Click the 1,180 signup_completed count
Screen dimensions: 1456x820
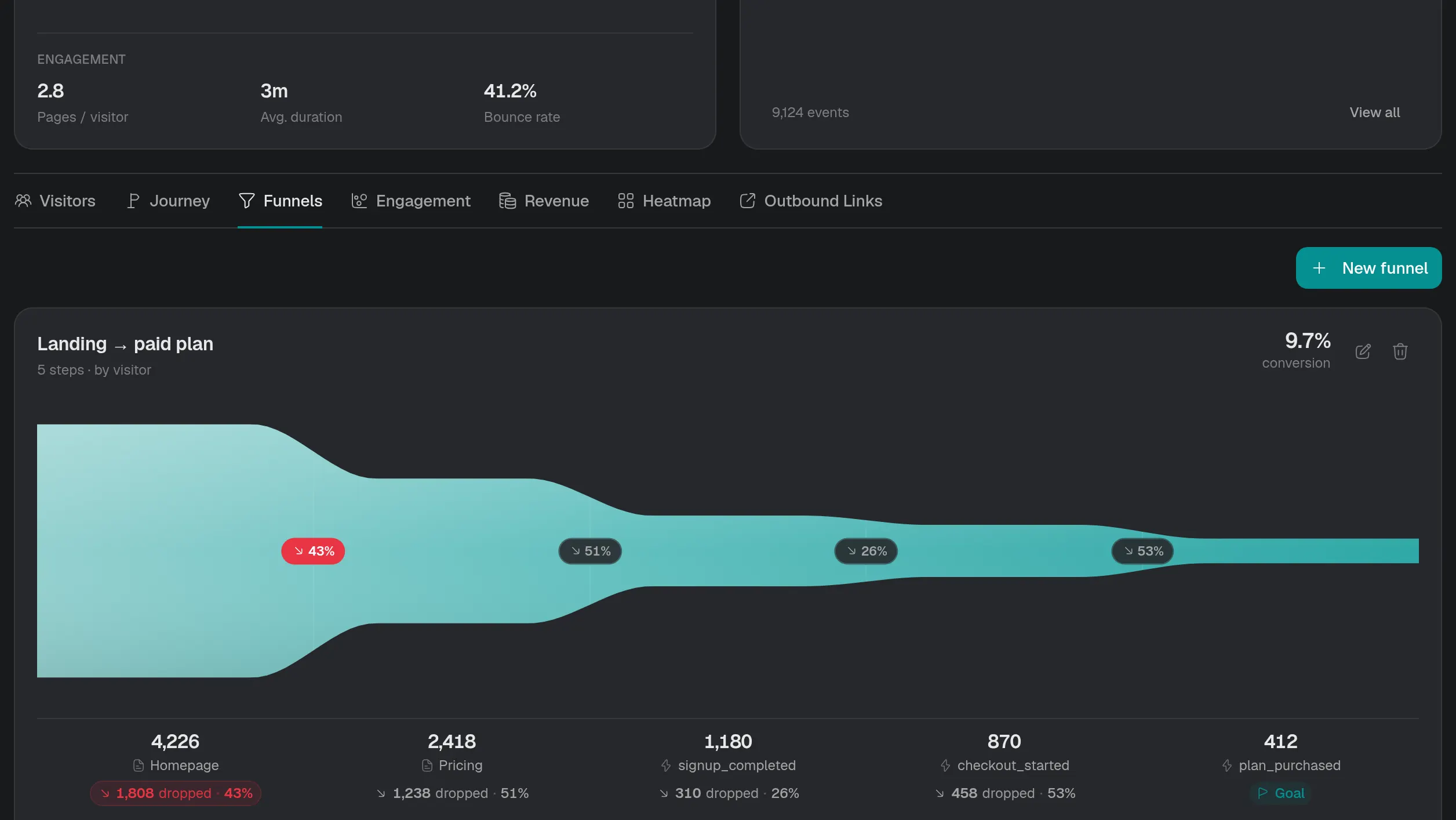(x=728, y=741)
